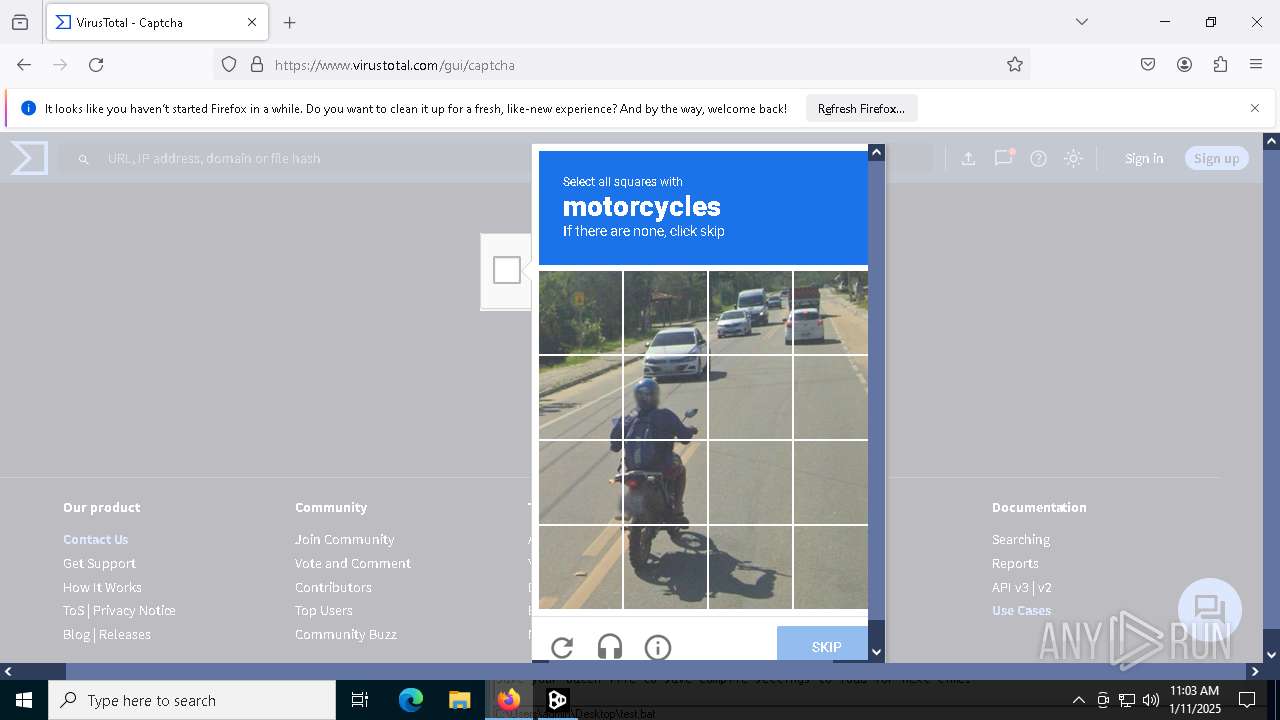The height and width of the screenshot is (720, 1280).
Task: Open the list all tabs dropdown
Action: pos(1081,22)
